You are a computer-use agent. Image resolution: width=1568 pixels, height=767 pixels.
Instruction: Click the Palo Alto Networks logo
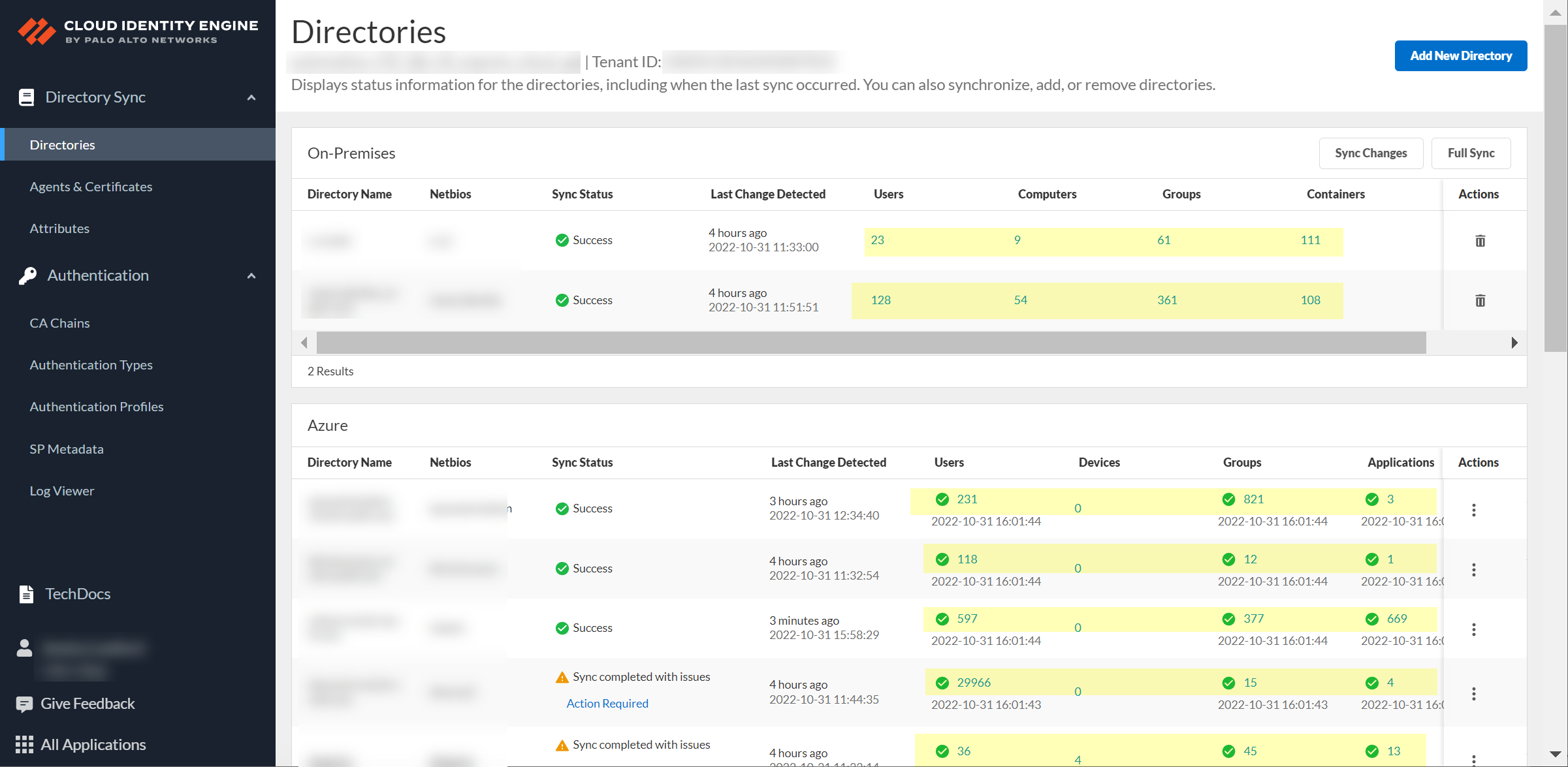click(37, 31)
